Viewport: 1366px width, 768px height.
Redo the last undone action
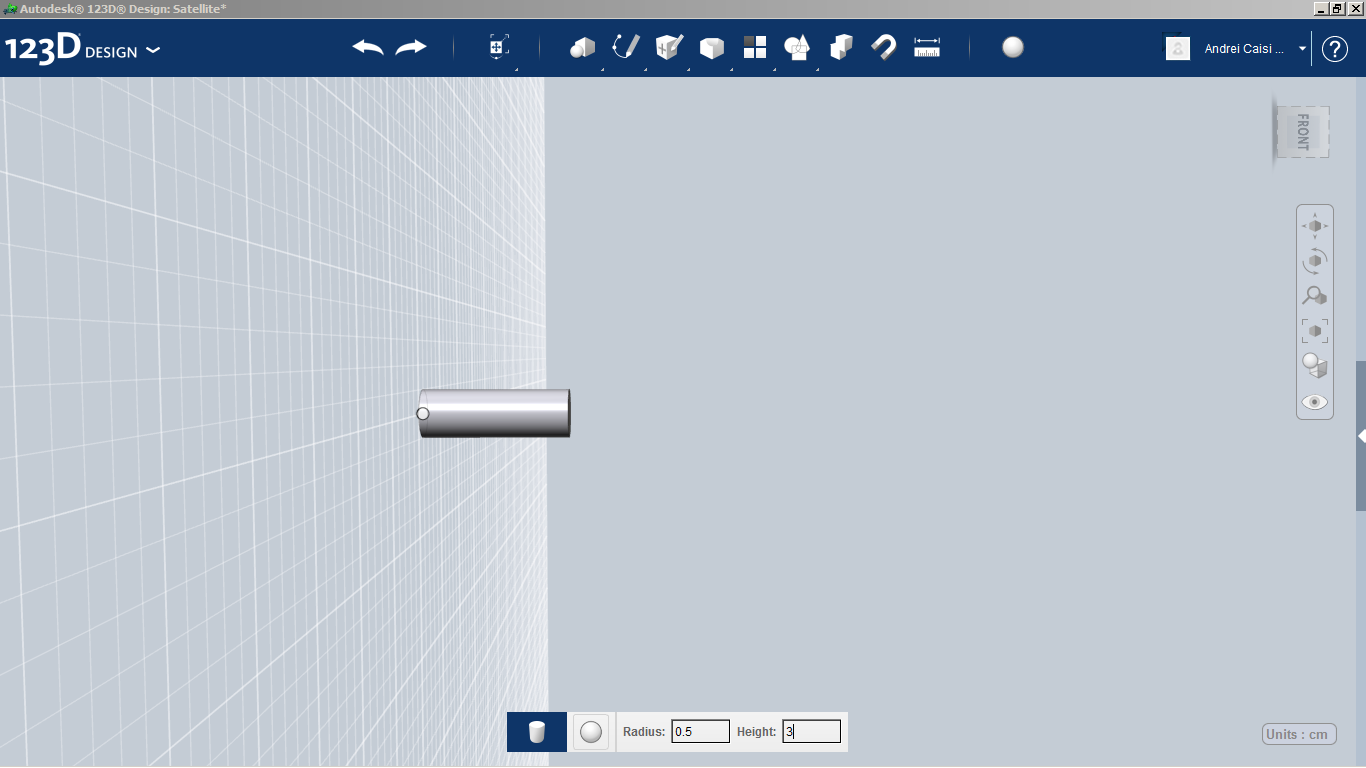pyautogui.click(x=411, y=47)
